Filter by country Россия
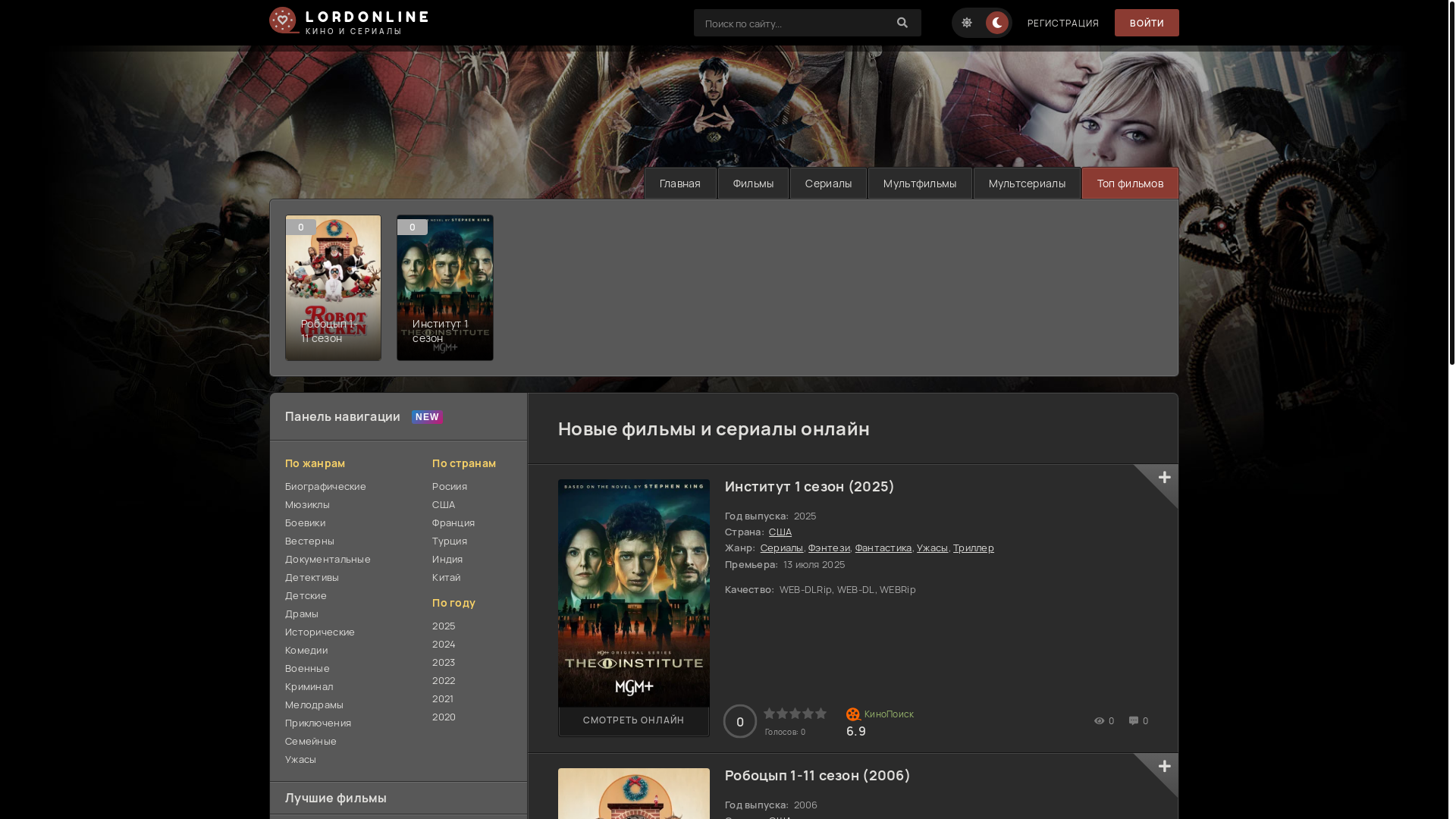 coord(450,486)
